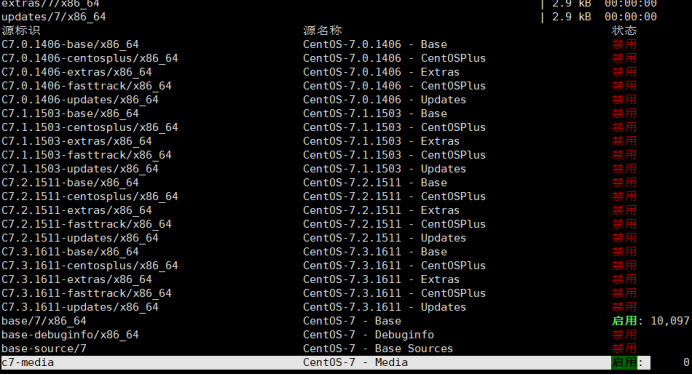The image size is (692, 375).
Task: Click repo name CentOS-7.1.1503 - Extras
Action: click(381, 141)
